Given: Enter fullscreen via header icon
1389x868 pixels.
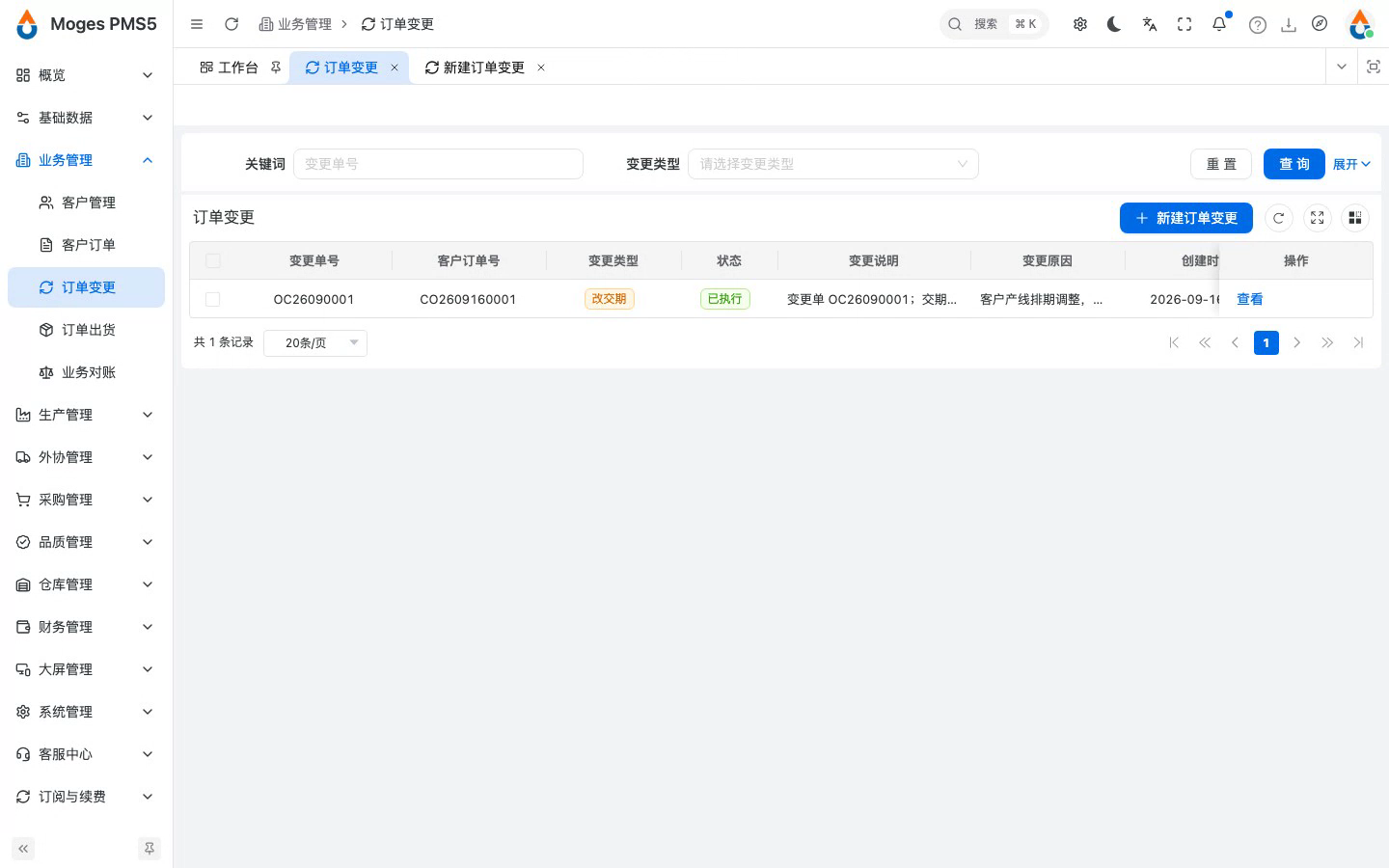Looking at the screenshot, I should [1185, 24].
